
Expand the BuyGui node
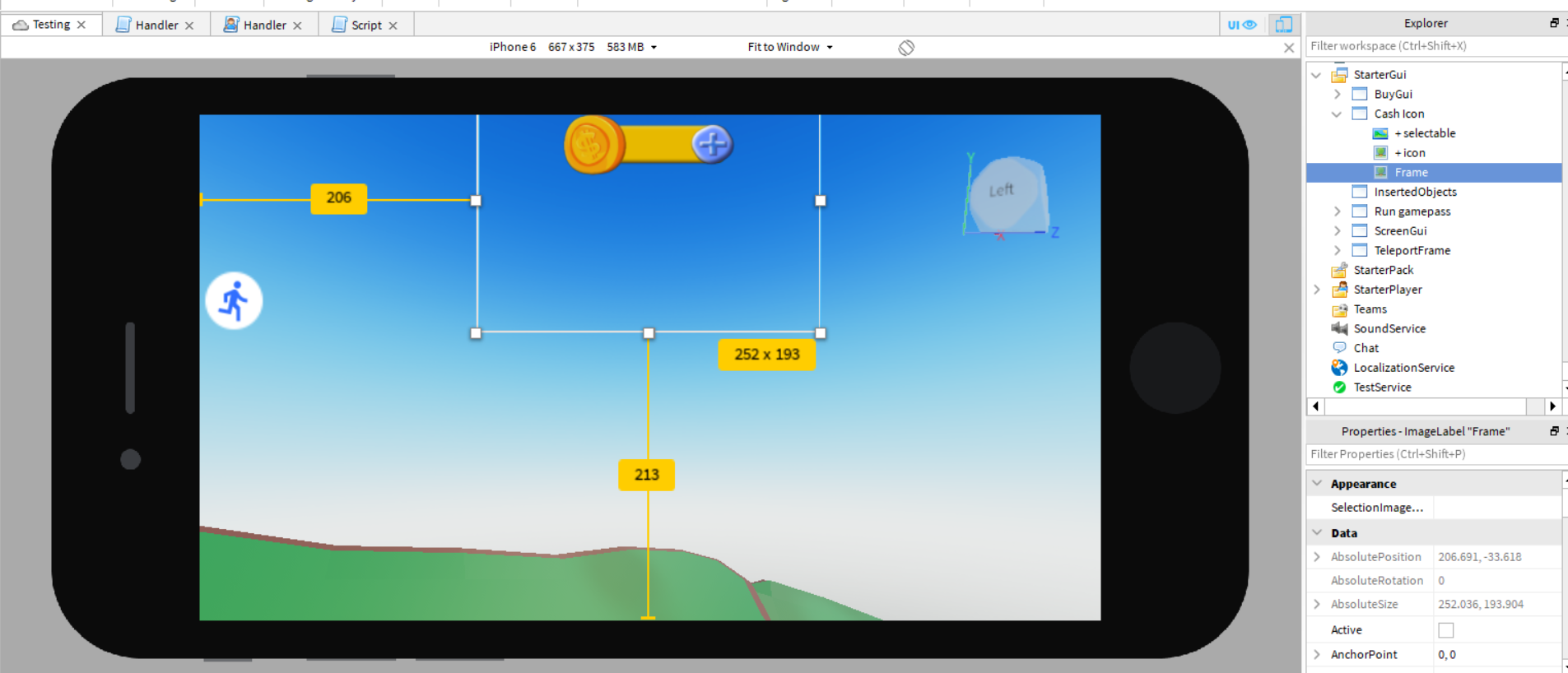(x=1338, y=94)
